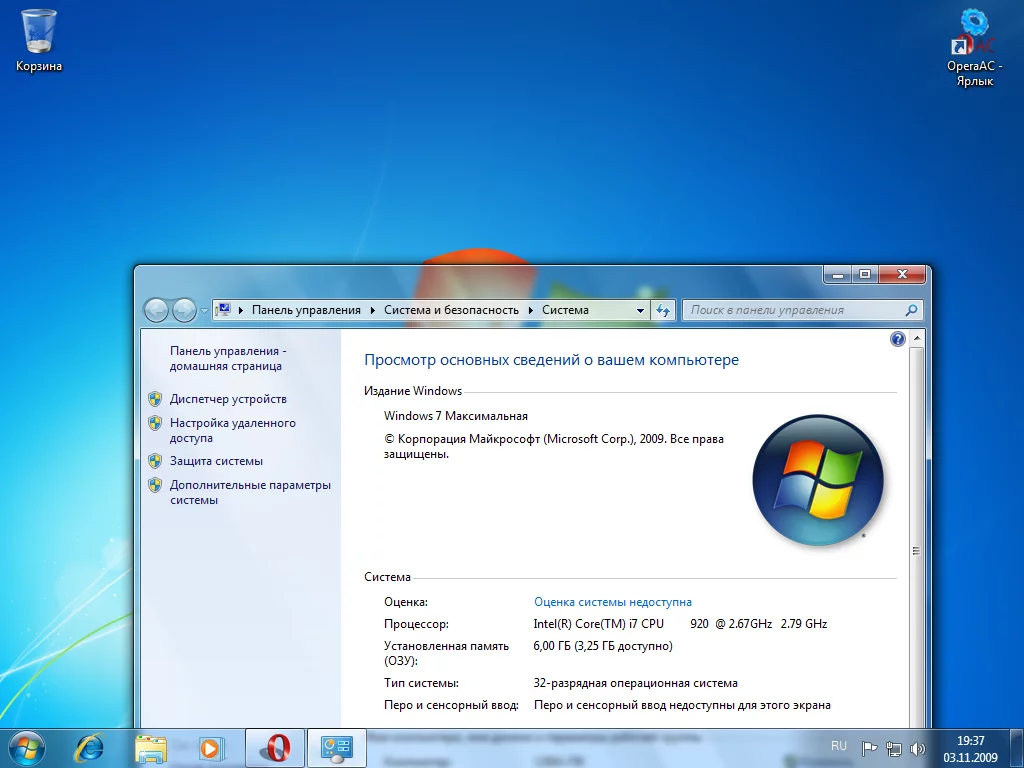This screenshot has width=1024, height=768.
Task: Click the Forward navigation arrow
Action: [x=184, y=310]
